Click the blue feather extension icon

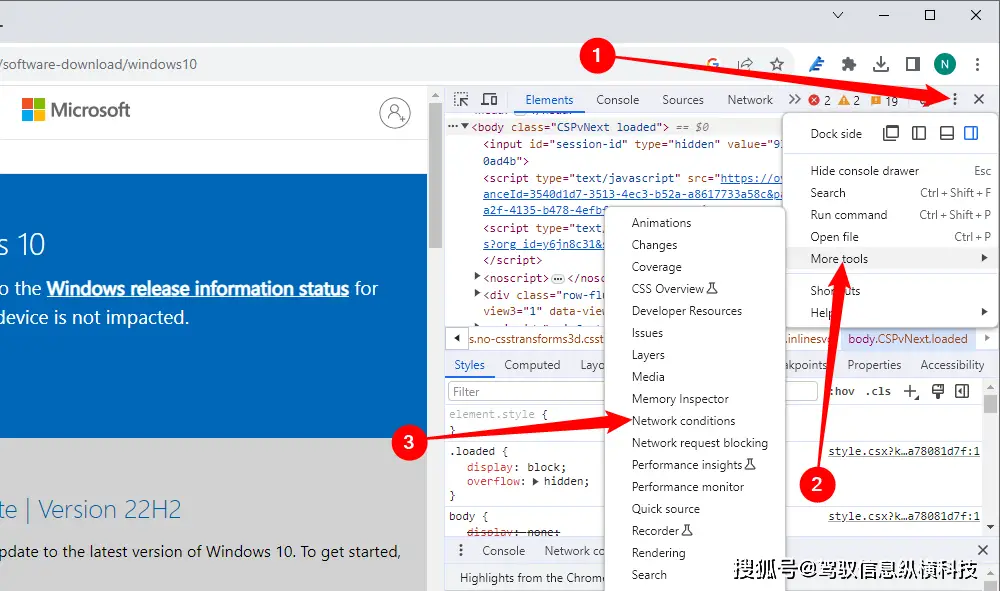pos(816,64)
